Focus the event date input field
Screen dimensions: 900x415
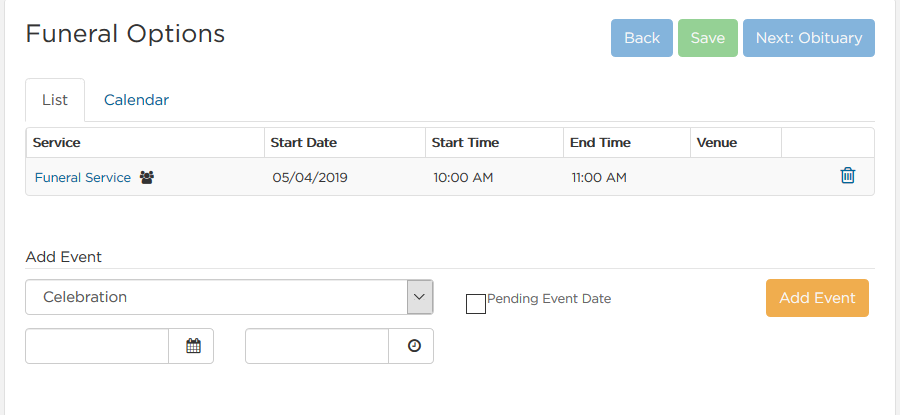(97, 346)
